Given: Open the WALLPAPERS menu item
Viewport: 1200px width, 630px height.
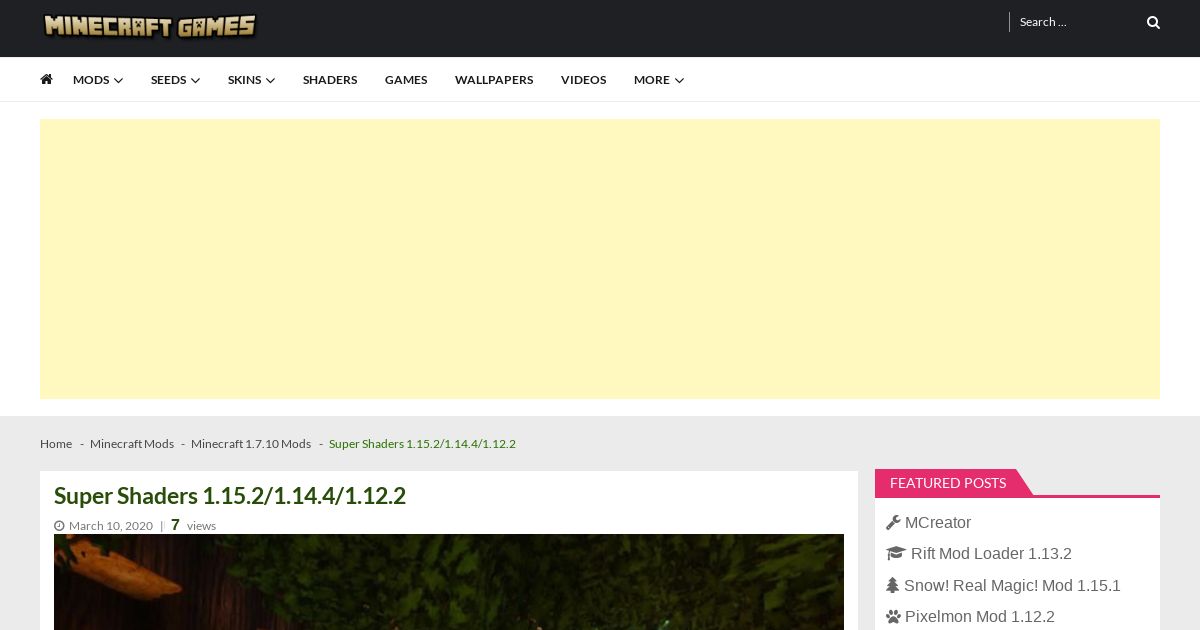Looking at the screenshot, I should [x=494, y=80].
